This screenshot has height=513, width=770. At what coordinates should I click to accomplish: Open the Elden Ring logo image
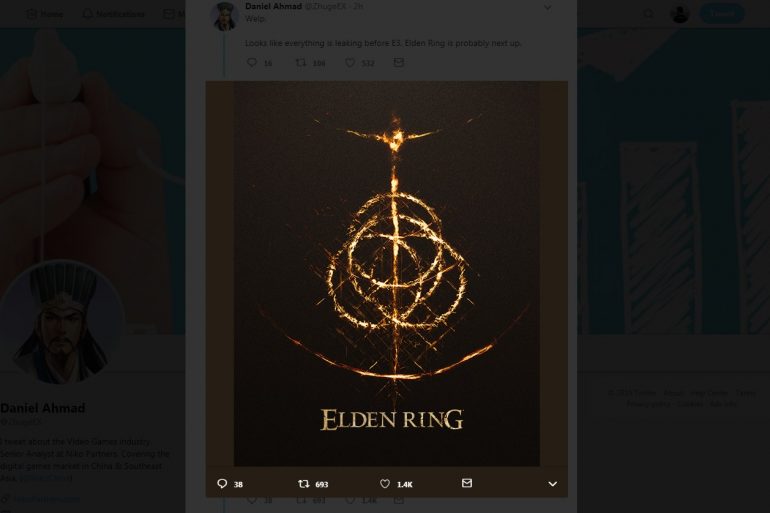[387, 273]
